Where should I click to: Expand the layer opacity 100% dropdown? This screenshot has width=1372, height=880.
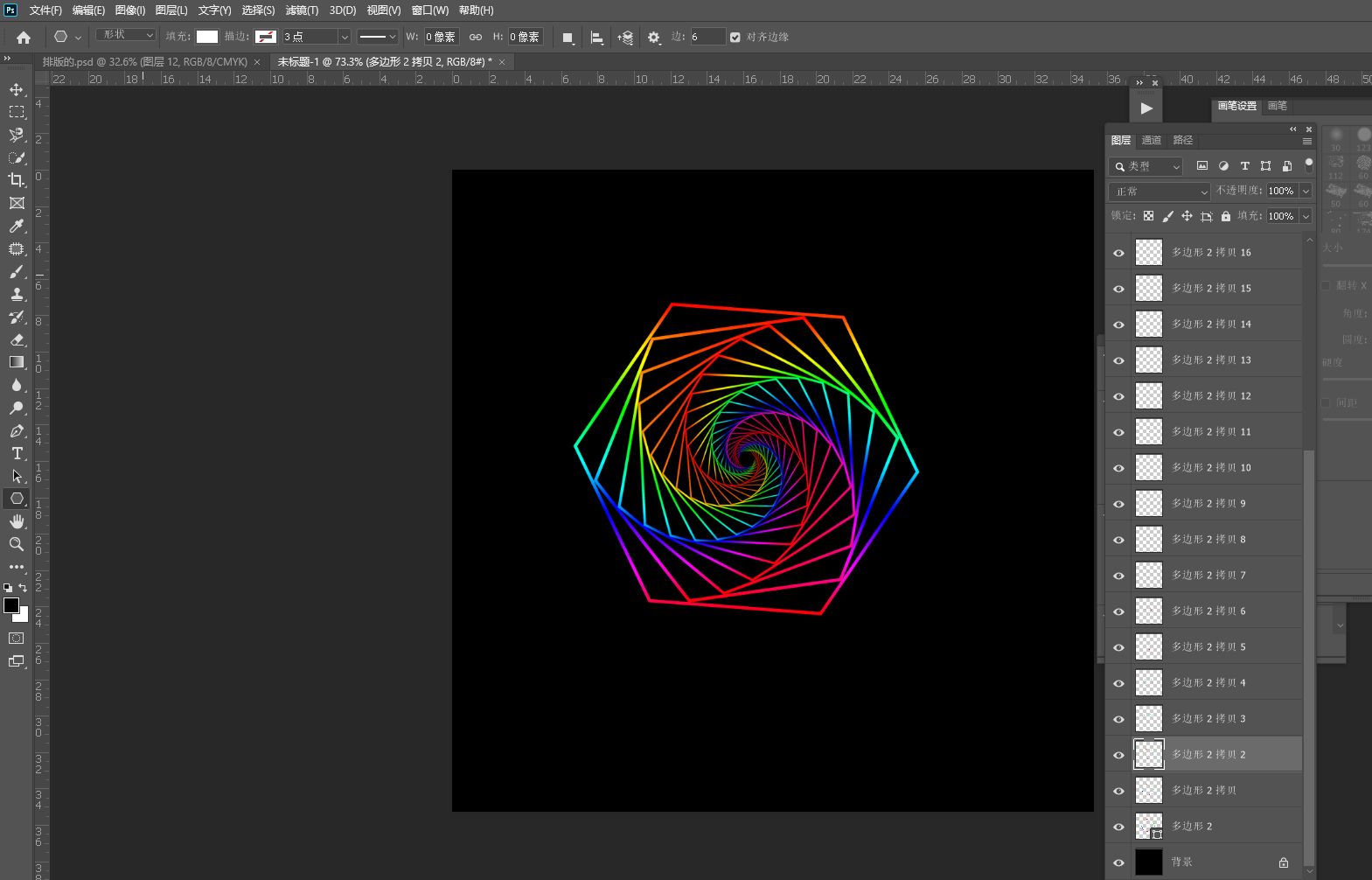coord(1306,191)
